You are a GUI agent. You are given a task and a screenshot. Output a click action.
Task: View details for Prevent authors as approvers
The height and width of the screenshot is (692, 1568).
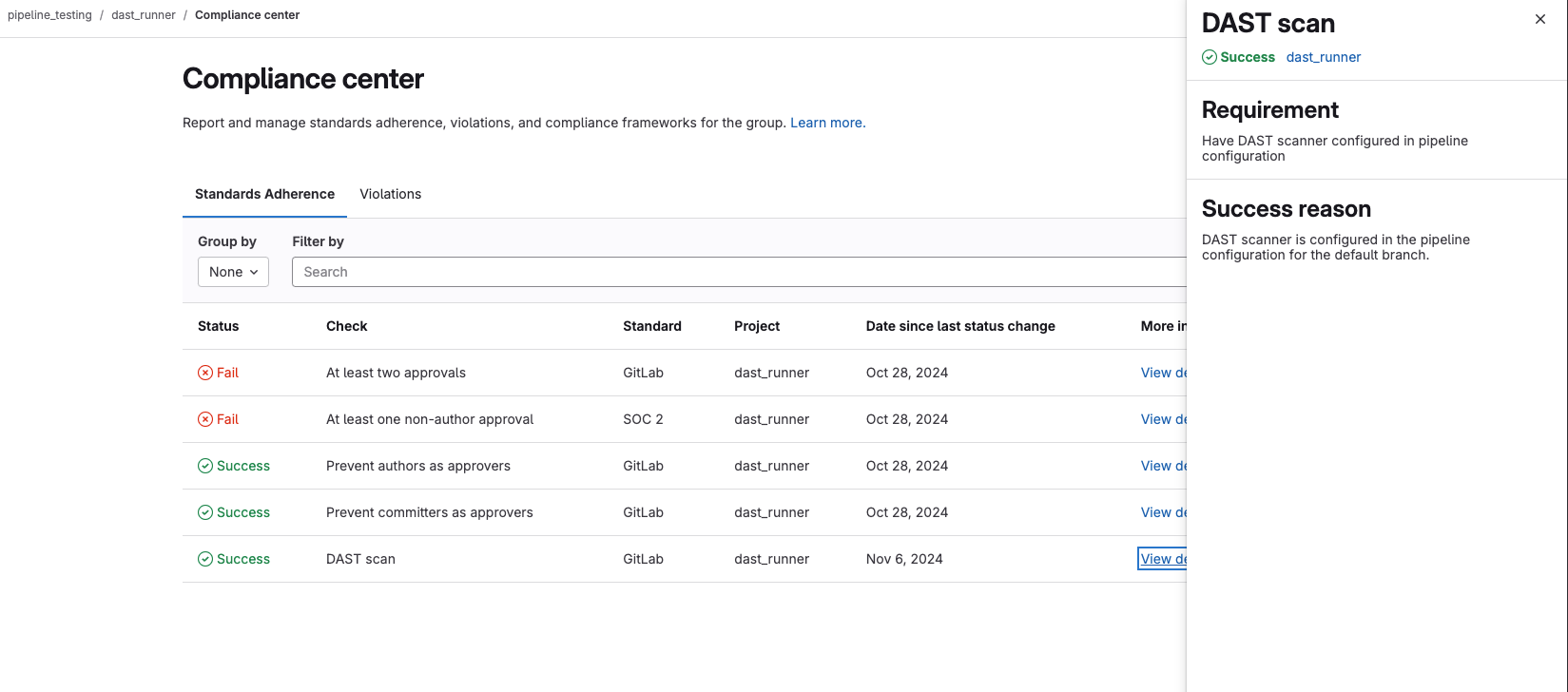[1162, 466]
